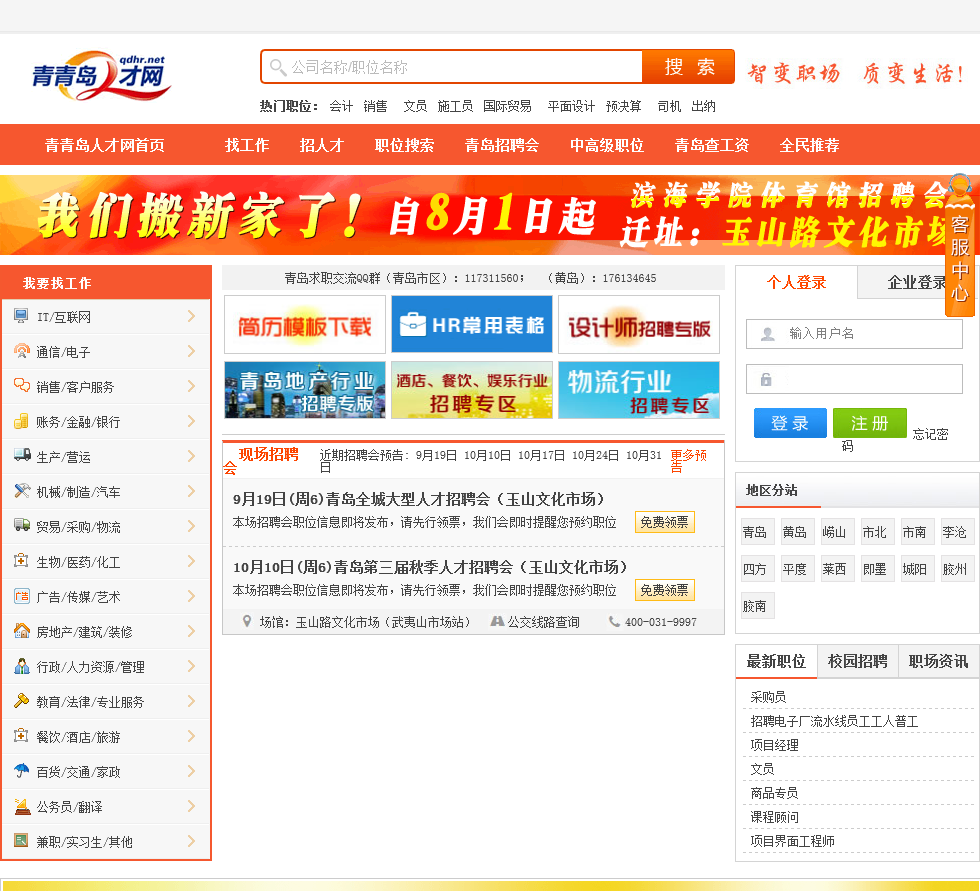Screen dimensions: 980x891
Task: Open the 更多预告 link
Action: tap(688, 460)
